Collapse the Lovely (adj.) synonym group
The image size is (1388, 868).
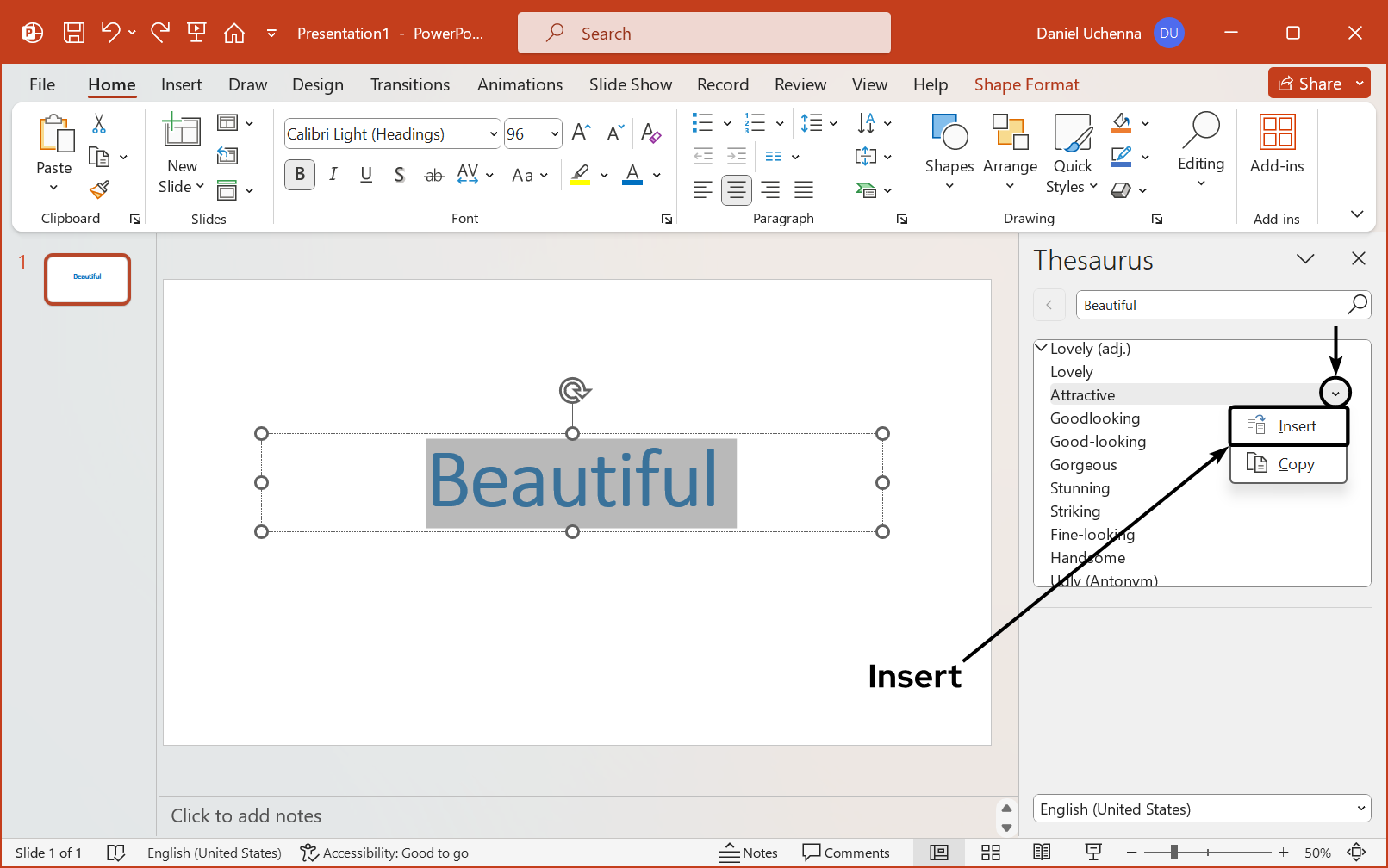(x=1042, y=348)
